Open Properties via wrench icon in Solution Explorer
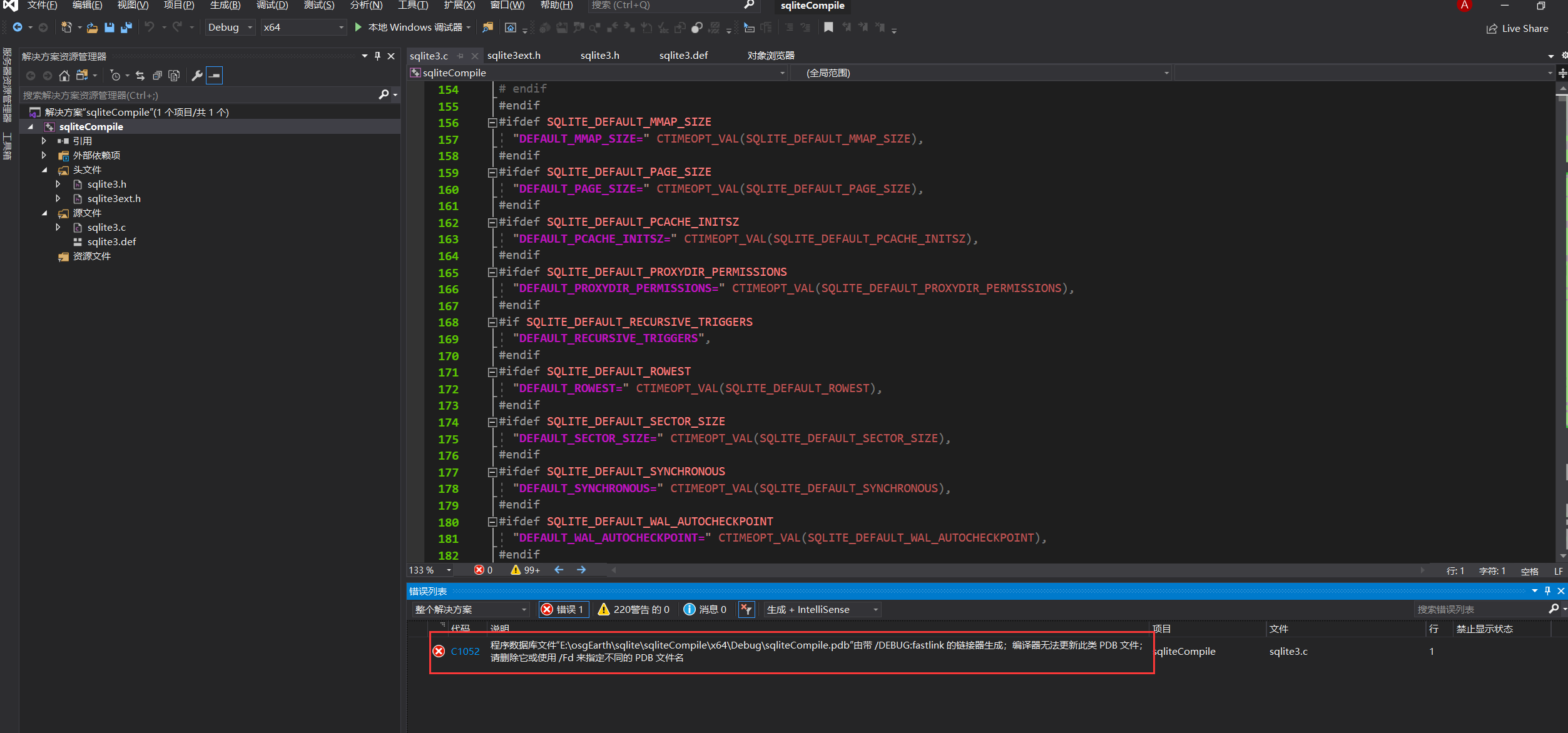 tap(197, 75)
